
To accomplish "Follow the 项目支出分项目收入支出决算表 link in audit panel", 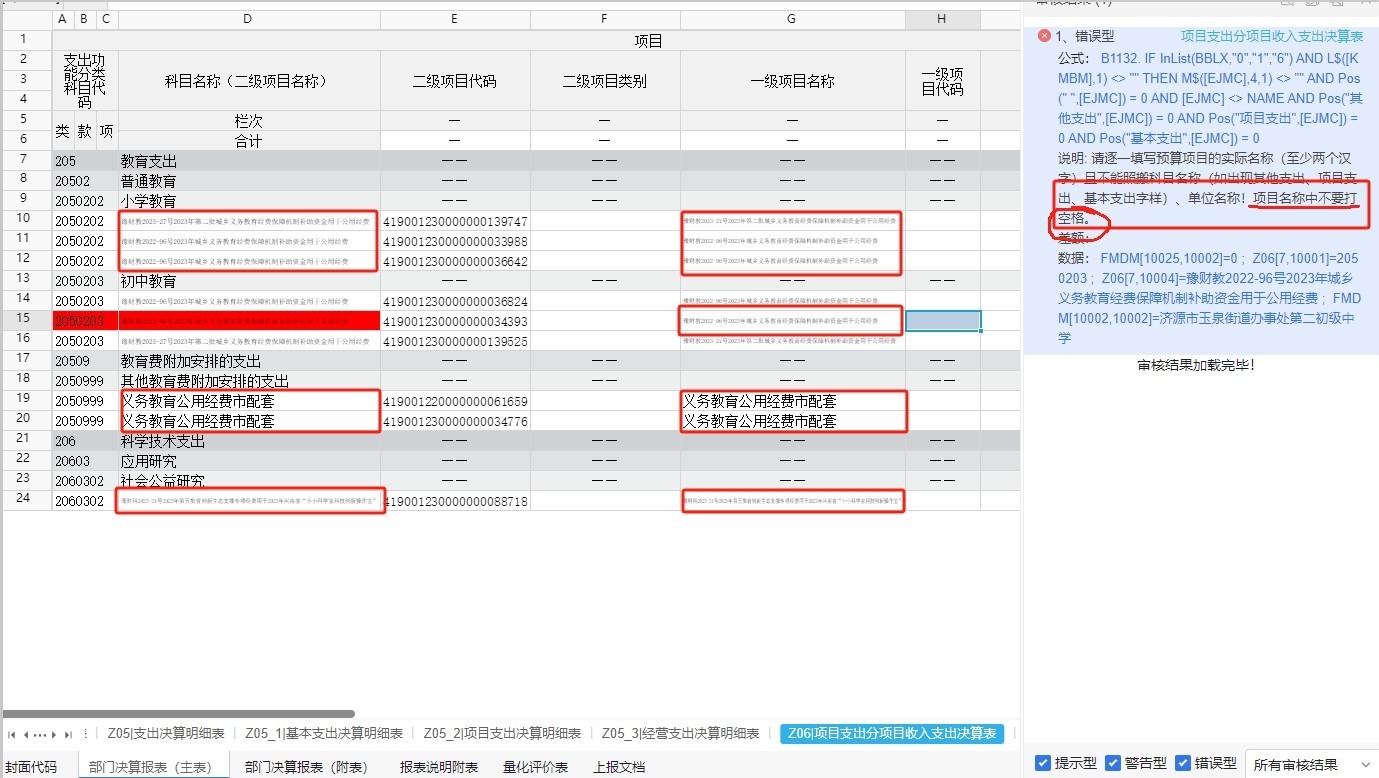I will coord(1272,36).
